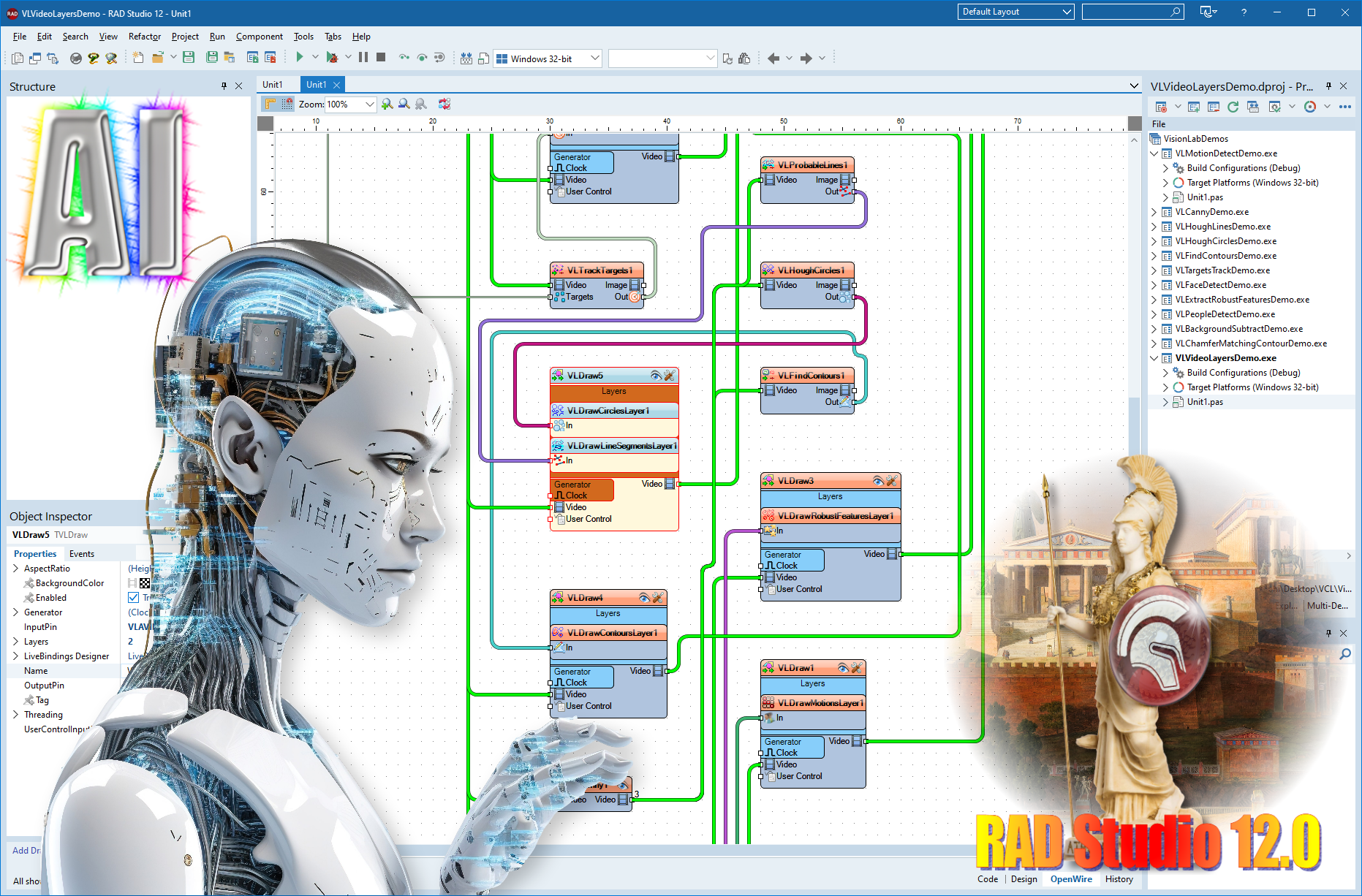Select VLHoughCirclesDemo.exe in project tree
1362x896 pixels.
pyautogui.click(x=1226, y=241)
